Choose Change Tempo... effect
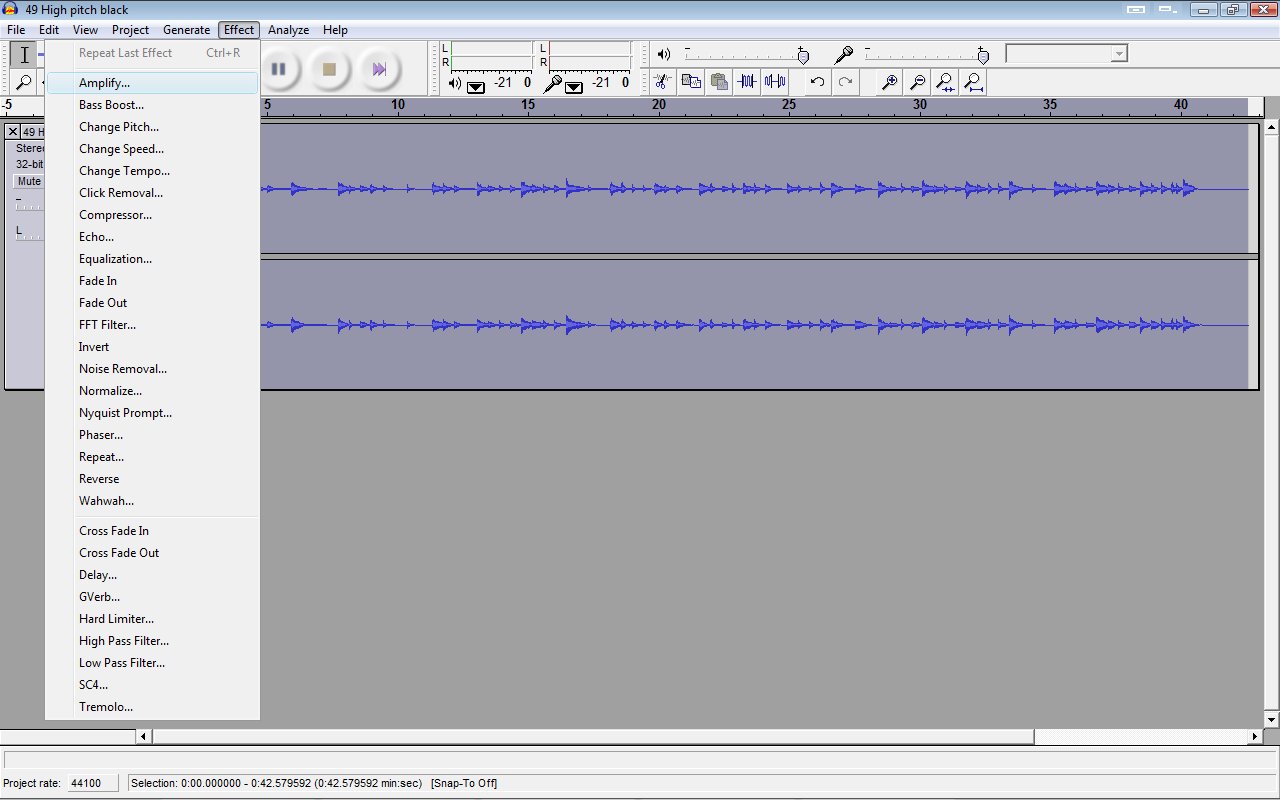1280x800 pixels. pyautogui.click(x=152, y=171)
